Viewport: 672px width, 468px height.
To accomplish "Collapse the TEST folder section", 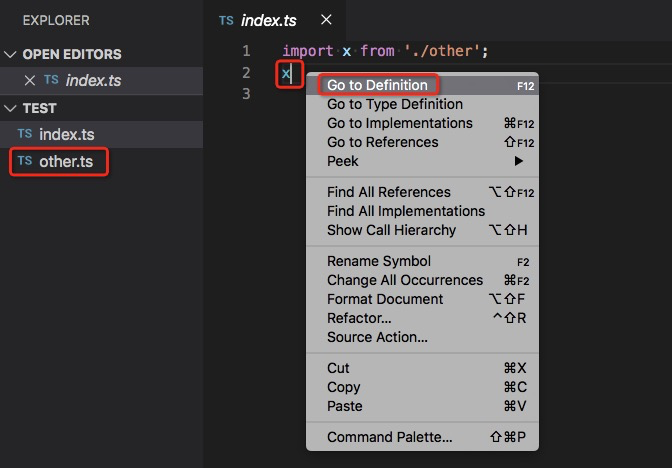I will [x=10, y=108].
